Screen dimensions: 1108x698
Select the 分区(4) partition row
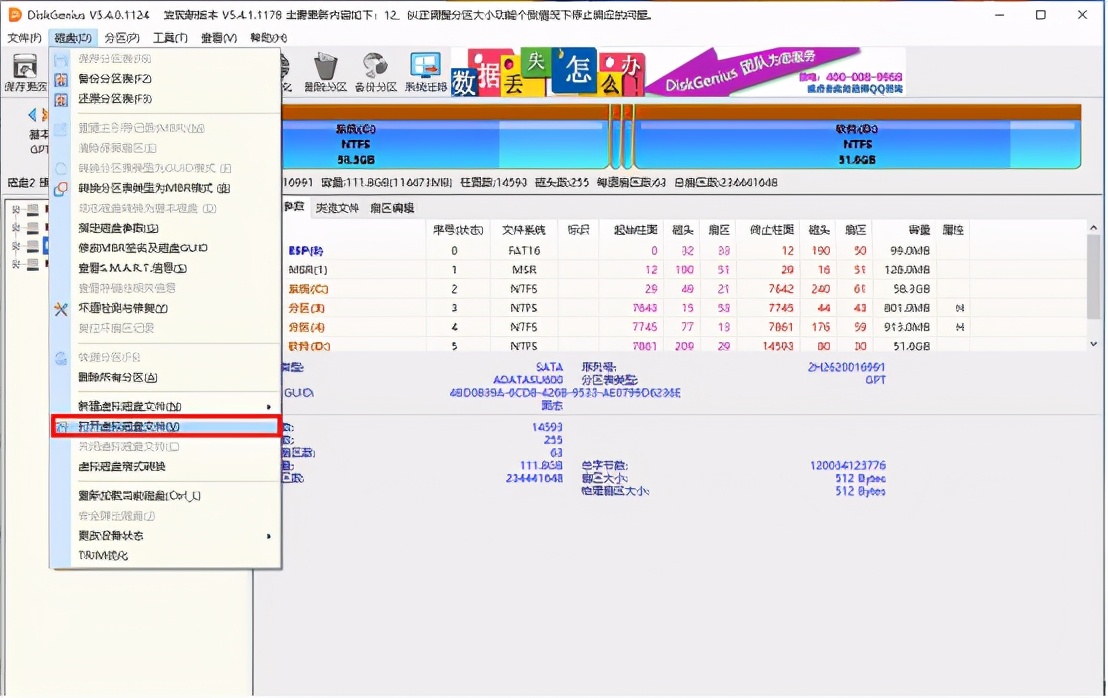[x=625, y=327]
